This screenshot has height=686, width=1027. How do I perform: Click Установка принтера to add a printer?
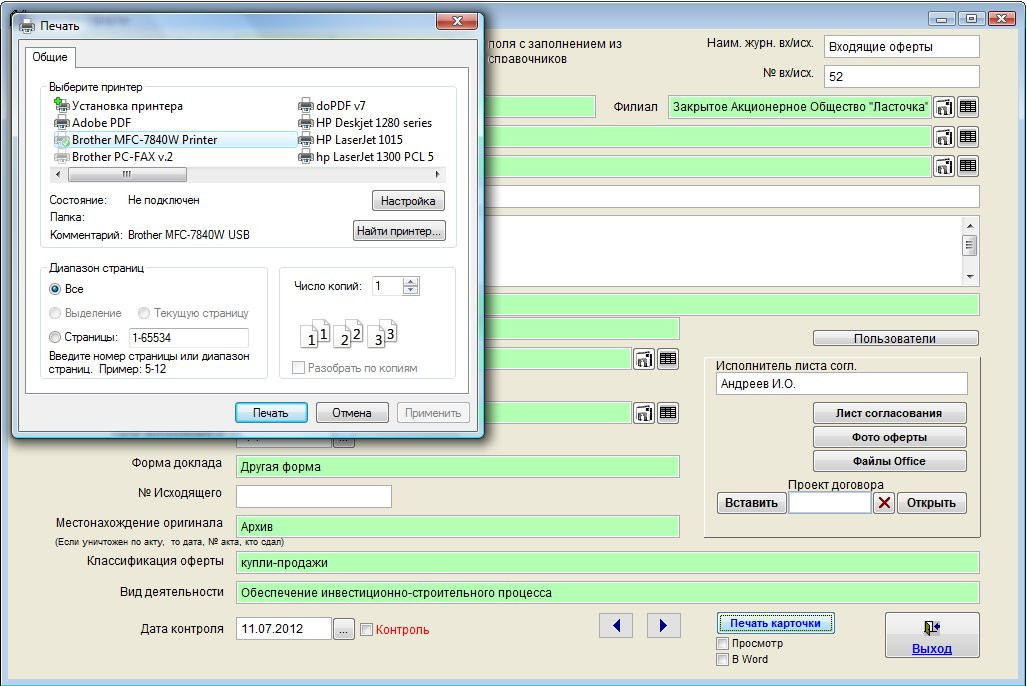(126, 106)
